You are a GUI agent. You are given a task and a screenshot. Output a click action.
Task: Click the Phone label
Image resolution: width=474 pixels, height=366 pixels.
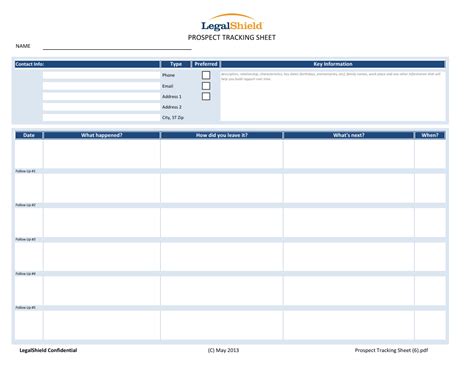[168, 75]
